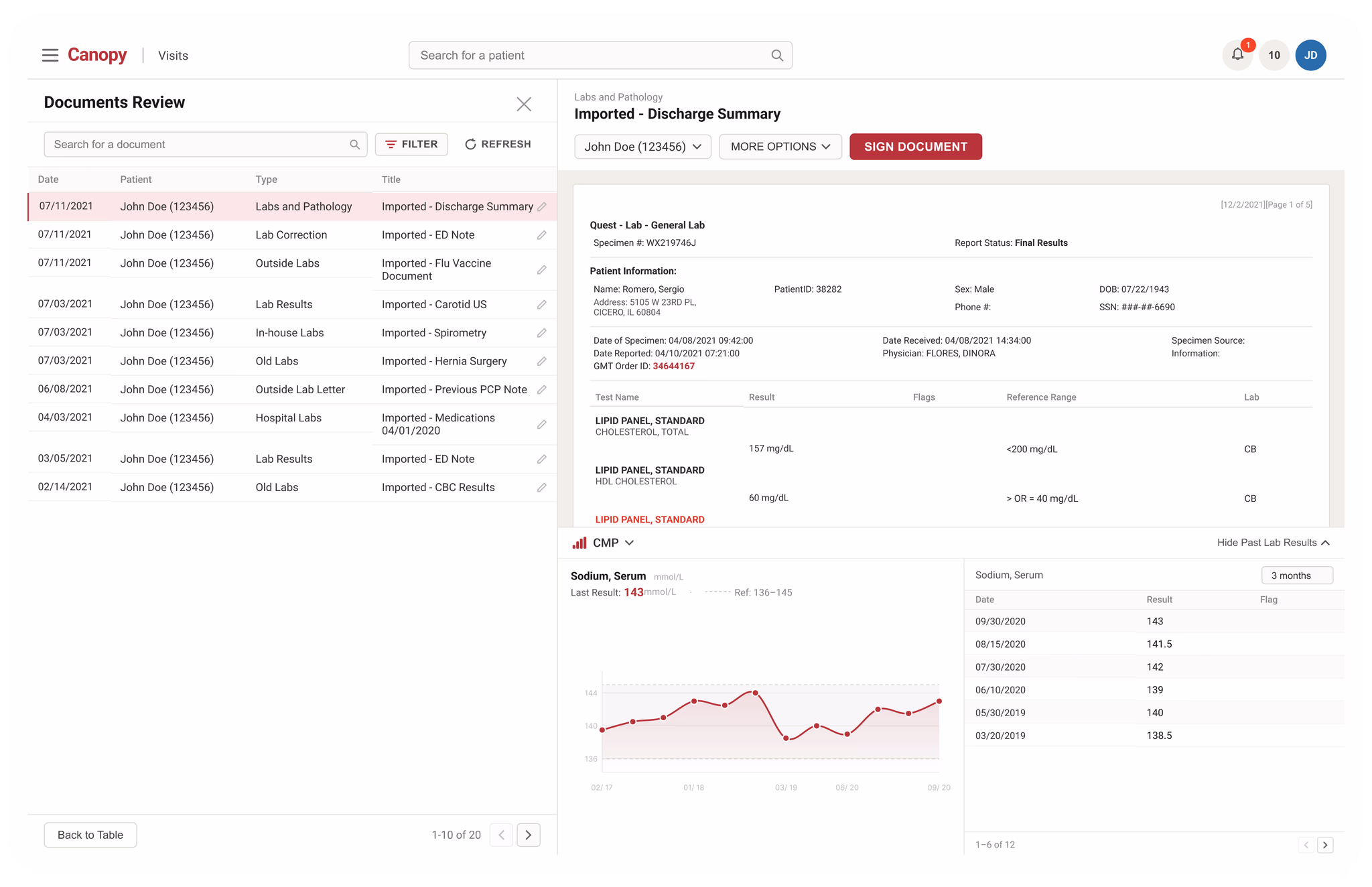
Task: Click the 09/30/2020 sodium result row
Action: coord(1154,622)
